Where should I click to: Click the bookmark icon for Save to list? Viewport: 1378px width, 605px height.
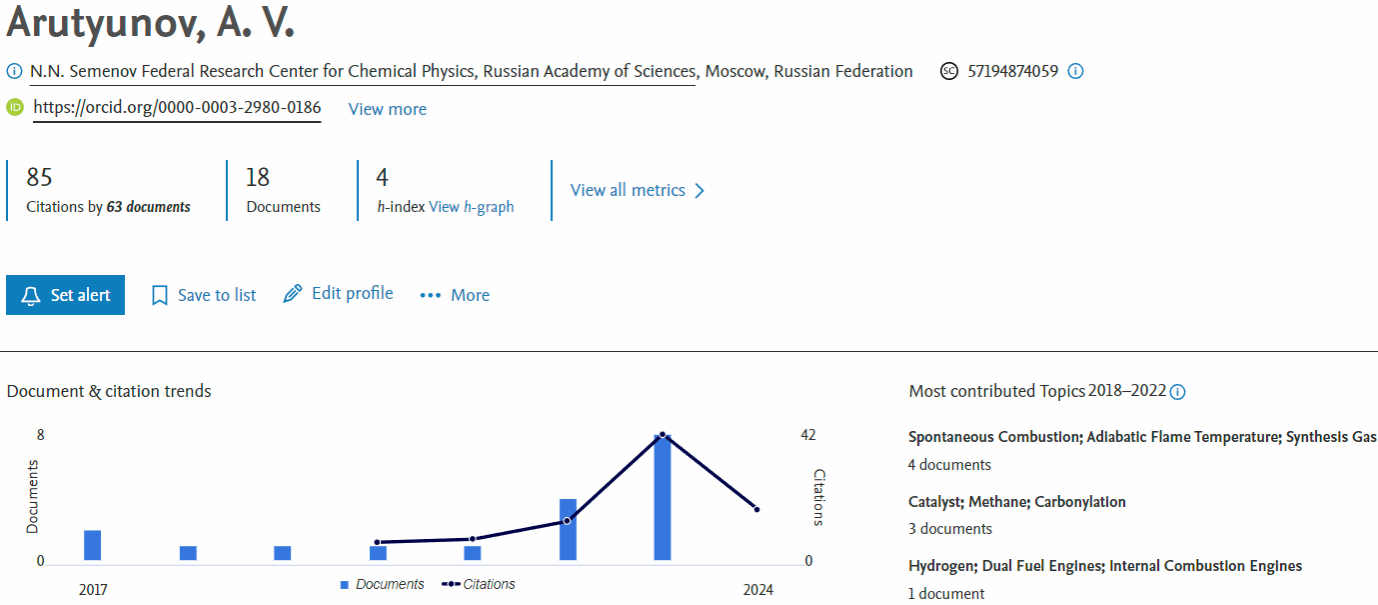tap(159, 295)
